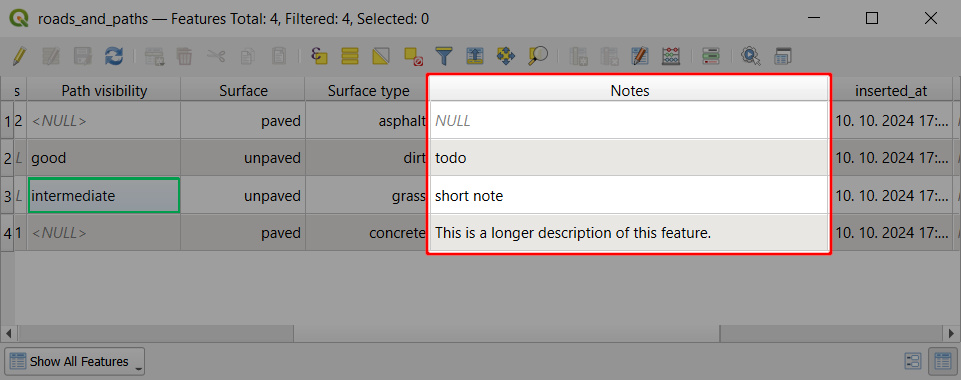
Task: Click the New field icon
Action: tap(578, 56)
